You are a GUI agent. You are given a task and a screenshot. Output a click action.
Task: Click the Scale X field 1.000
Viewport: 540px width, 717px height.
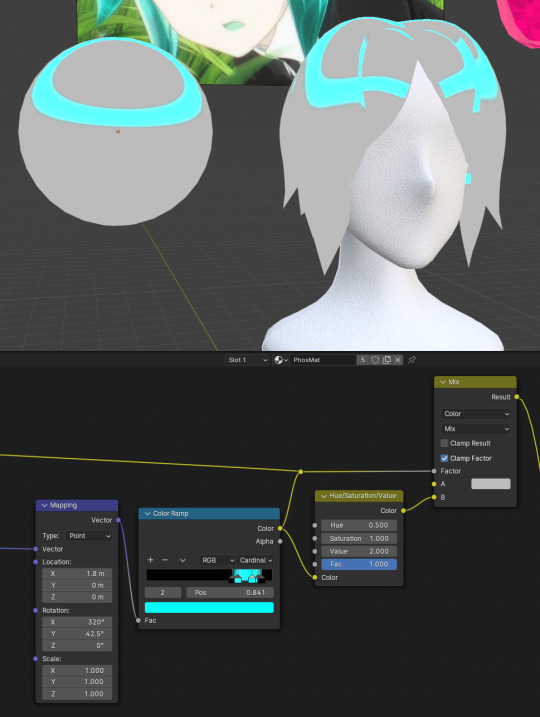point(77,670)
